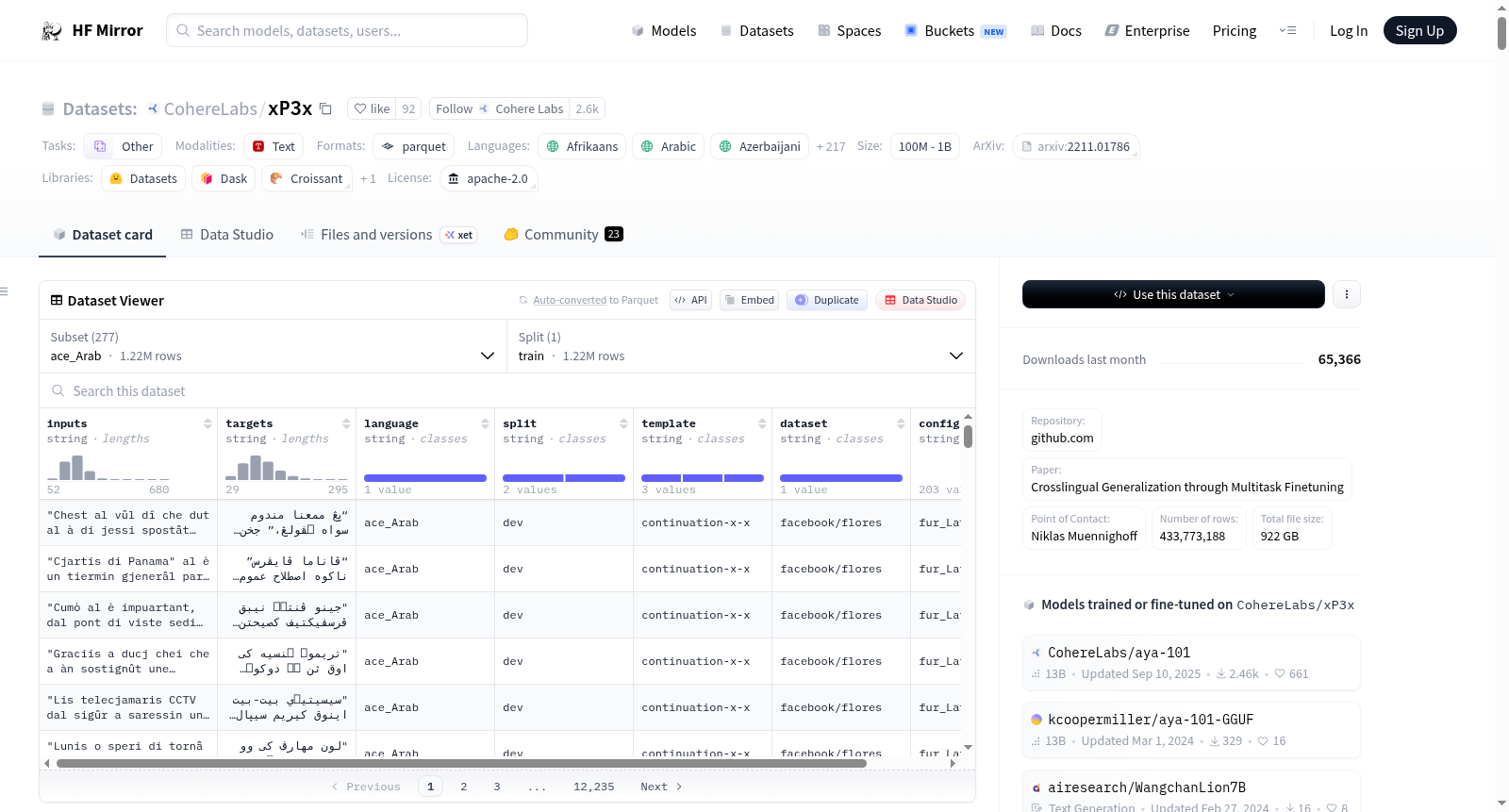Image resolution: width=1509 pixels, height=812 pixels.
Task: Click the Log In link
Action: (x=1349, y=31)
